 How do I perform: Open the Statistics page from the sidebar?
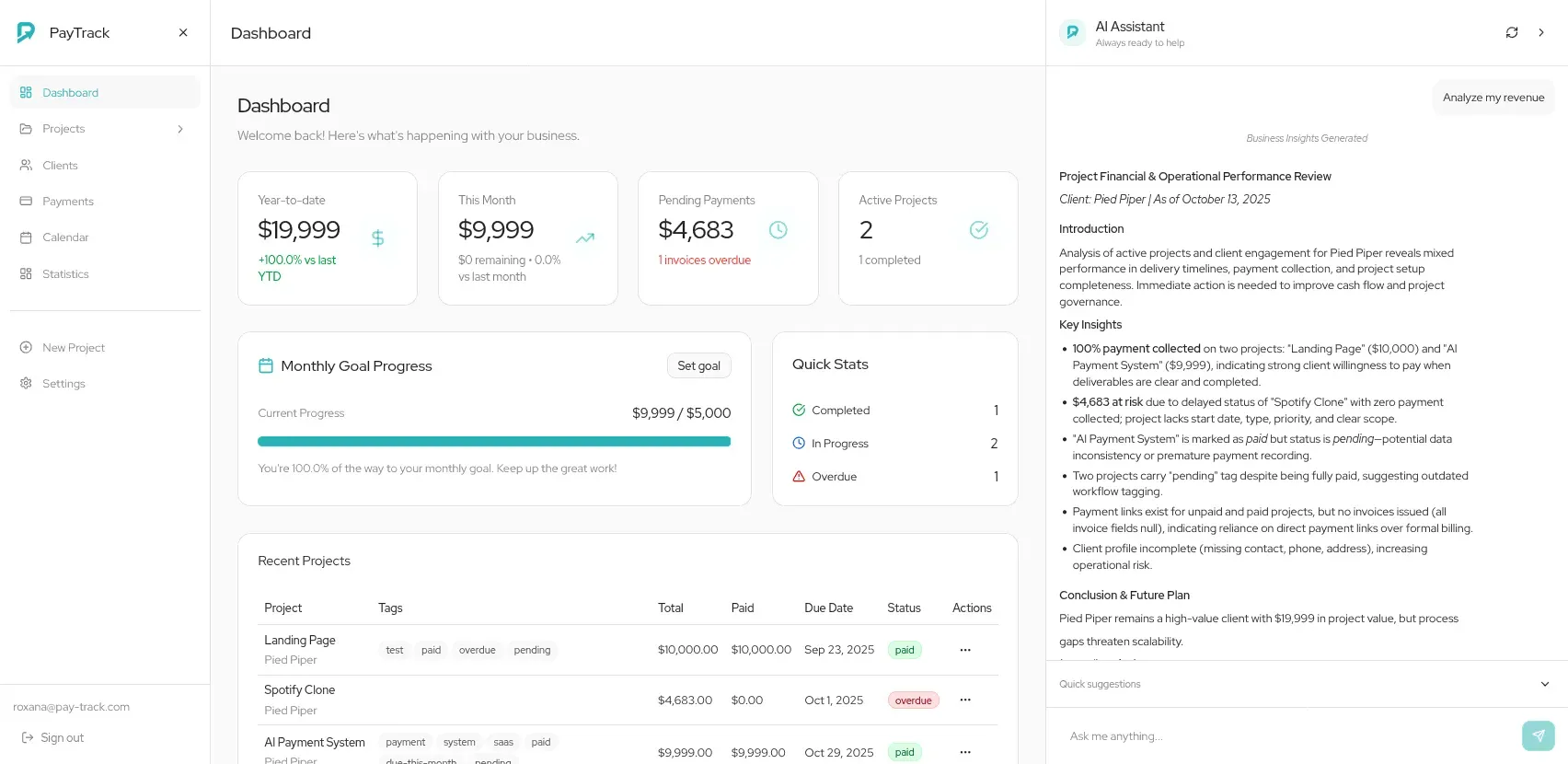pos(65,274)
